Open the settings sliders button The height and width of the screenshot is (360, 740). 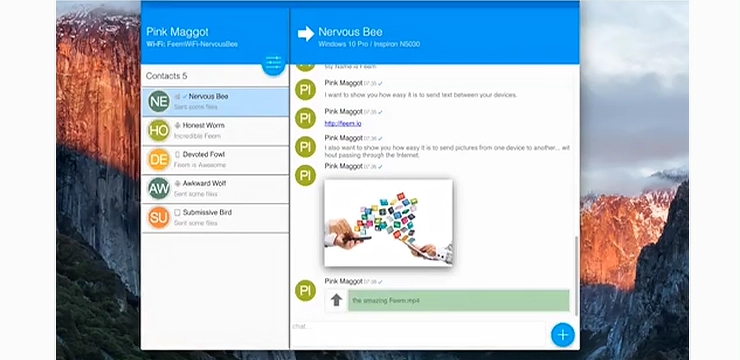(274, 64)
